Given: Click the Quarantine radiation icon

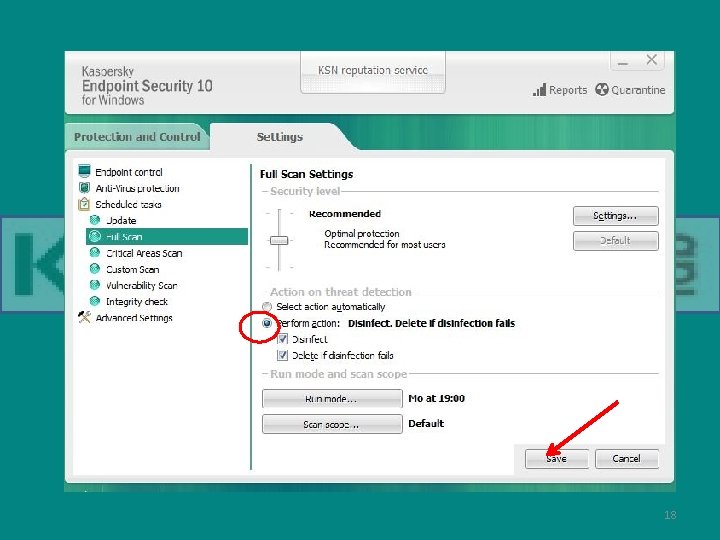Looking at the screenshot, I should coord(602,90).
